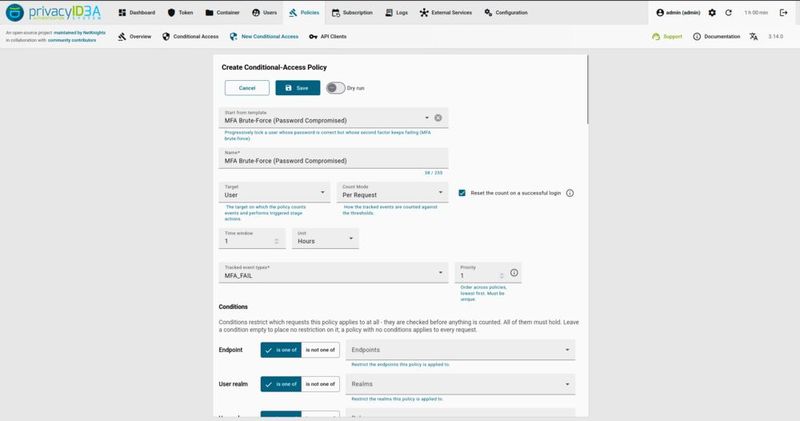Screen dimensions: 800x421
Task: Click info icon beside Reset the count
Action: 570,193
